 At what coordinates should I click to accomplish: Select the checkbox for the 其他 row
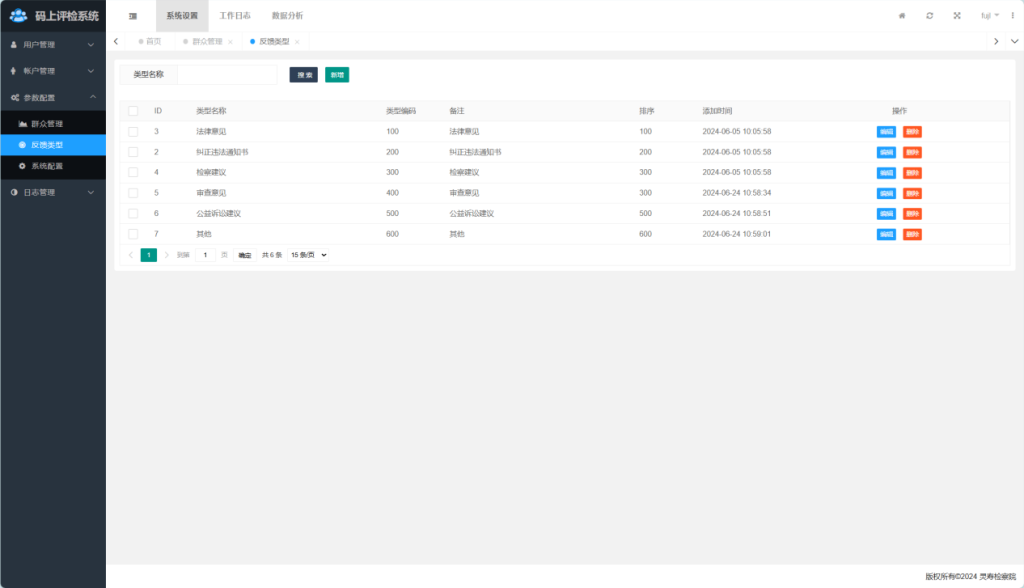[133, 234]
